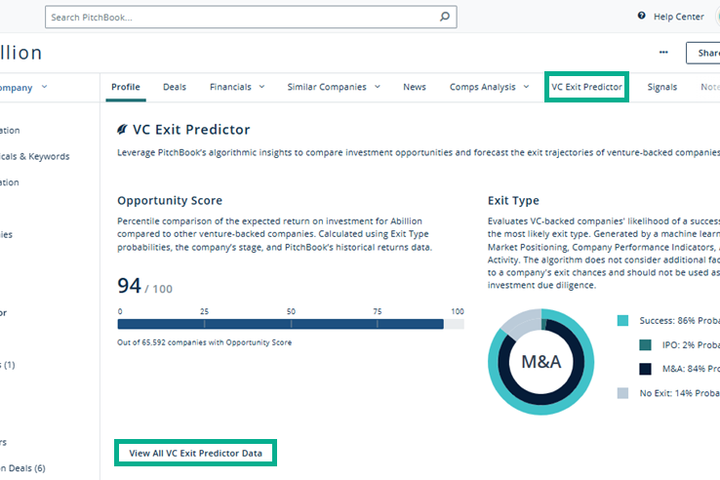The image size is (720, 480).
Task: Click the 'No Exit: 14%' legend label
Action: (x=680, y=393)
